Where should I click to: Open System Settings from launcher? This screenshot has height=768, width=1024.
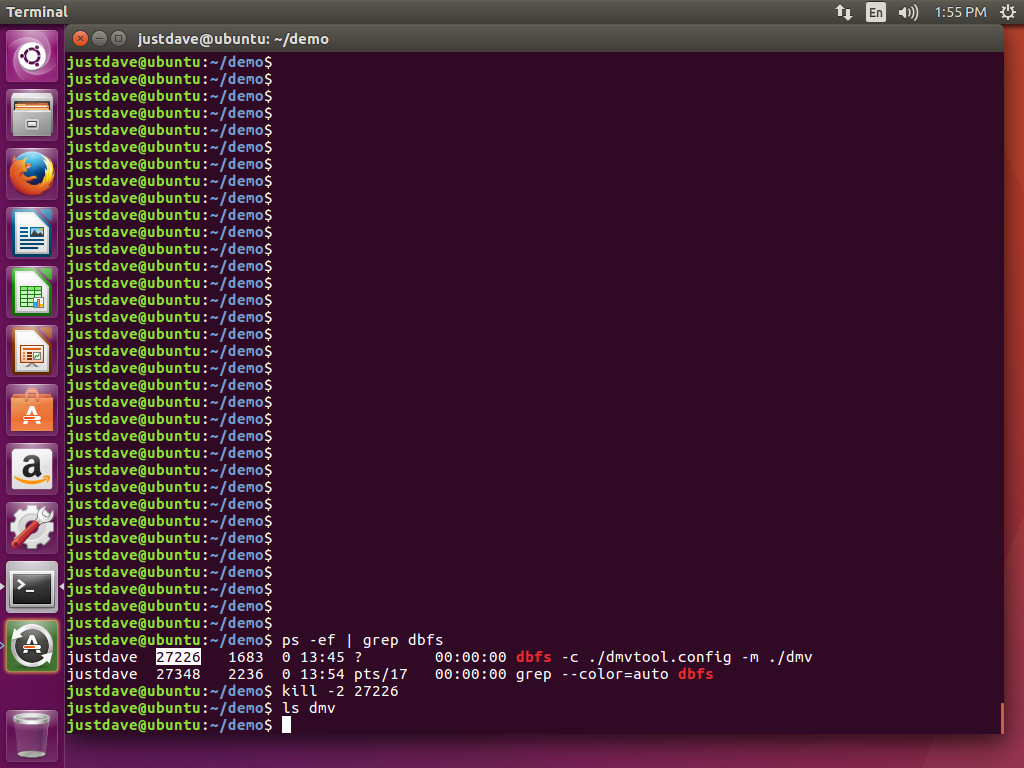click(x=33, y=528)
